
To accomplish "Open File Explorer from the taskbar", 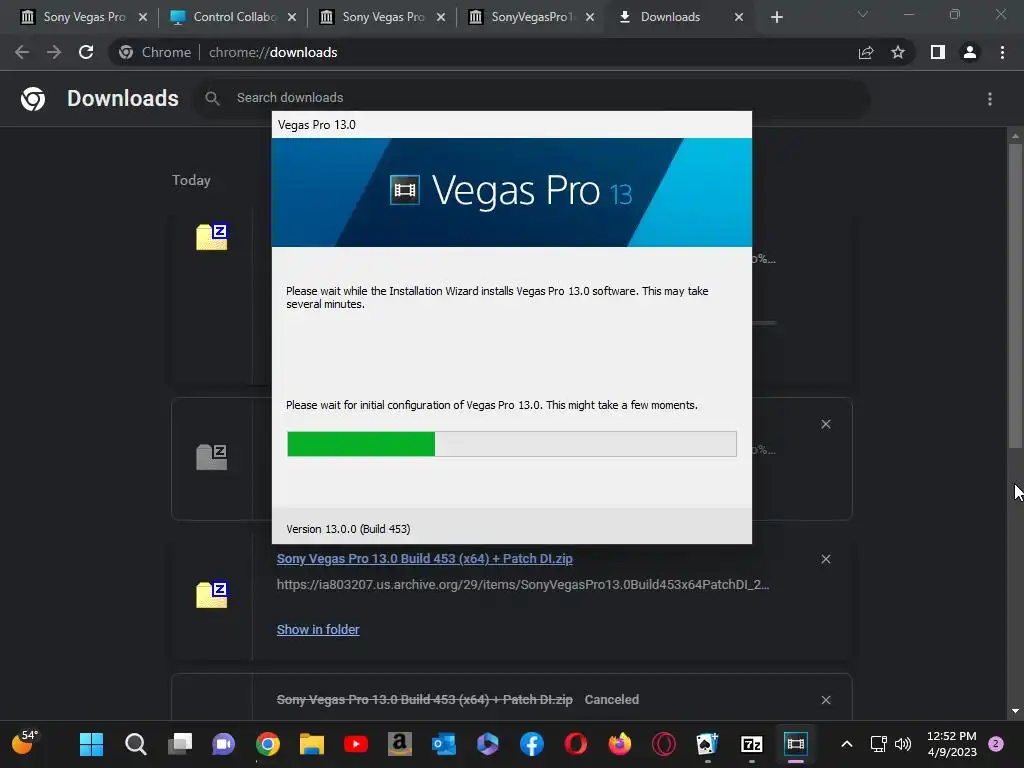I will tap(312, 744).
